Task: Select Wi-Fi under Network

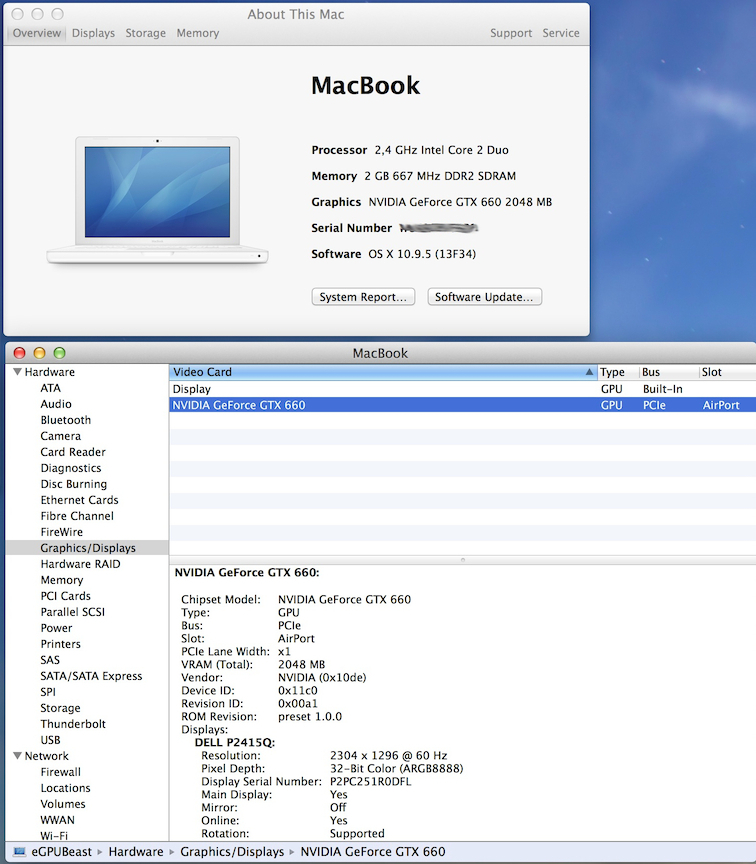Action: tap(54, 836)
